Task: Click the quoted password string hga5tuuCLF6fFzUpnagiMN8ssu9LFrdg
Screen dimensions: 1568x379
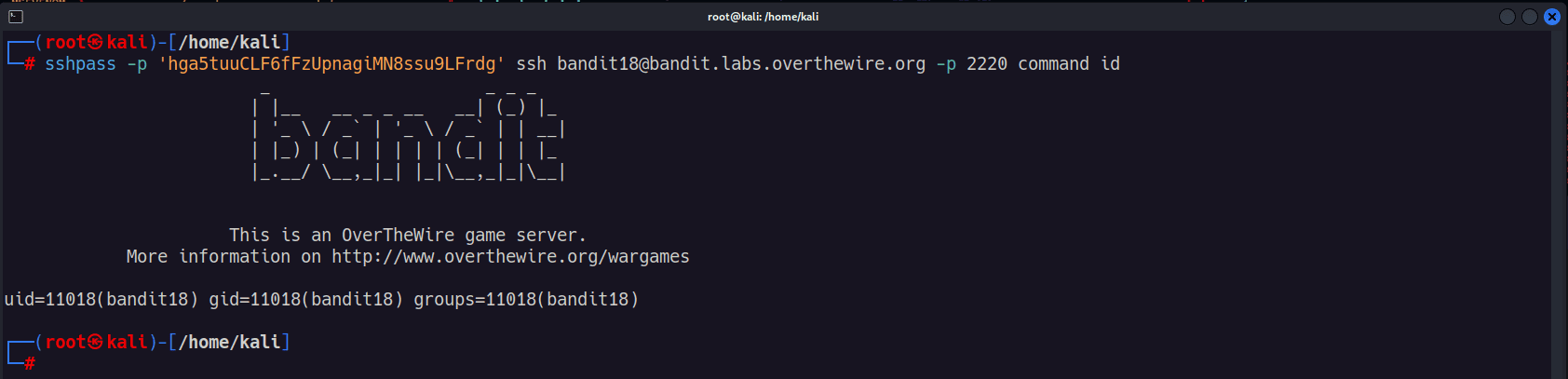Action: tap(331, 64)
